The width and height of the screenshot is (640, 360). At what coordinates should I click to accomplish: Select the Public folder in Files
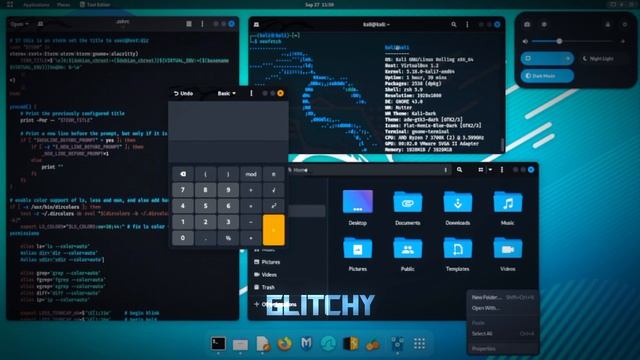click(x=407, y=254)
